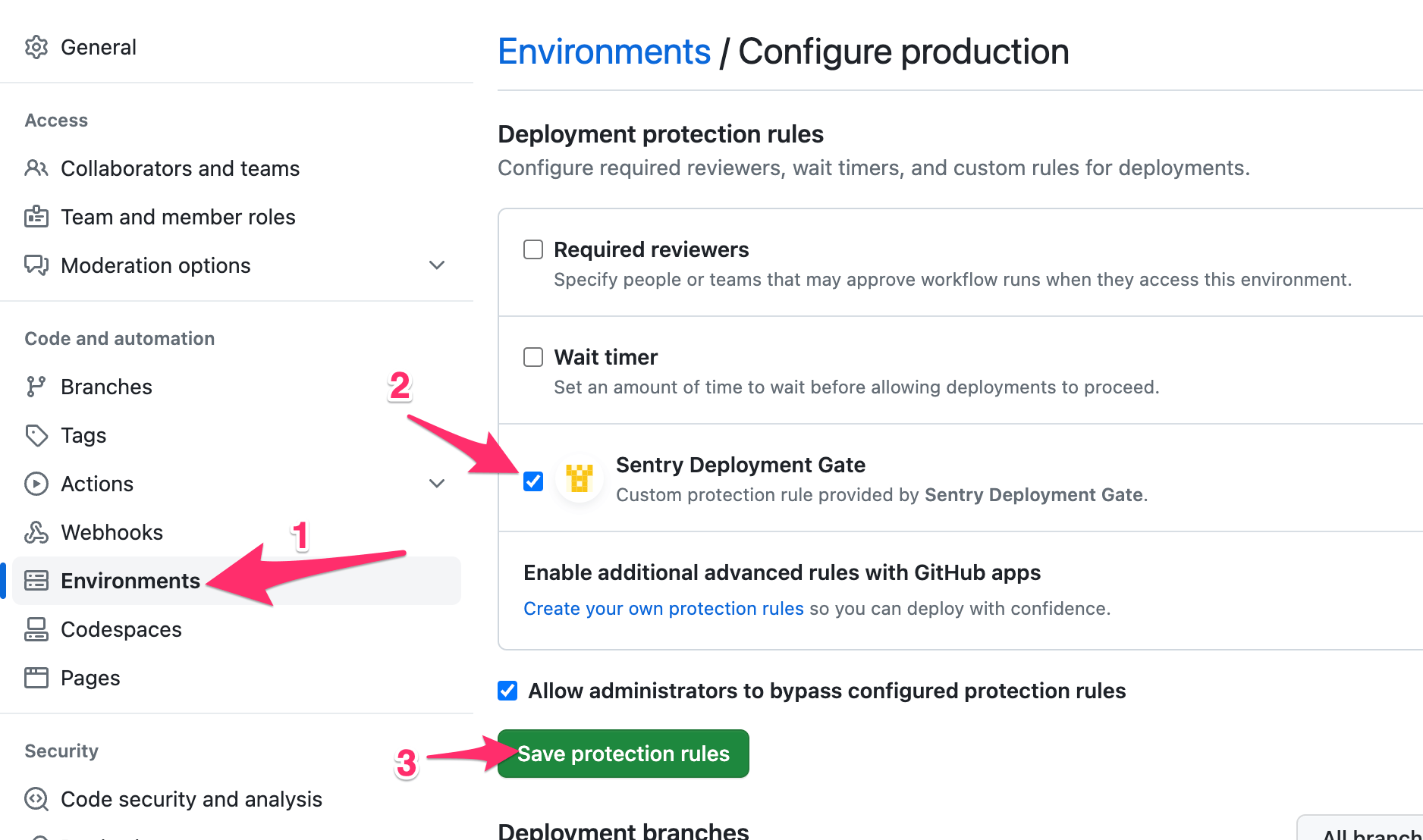Screen dimensions: 1423x840
Task: Enable the Required reviewers checkbox
Action: tap(533, 249)
